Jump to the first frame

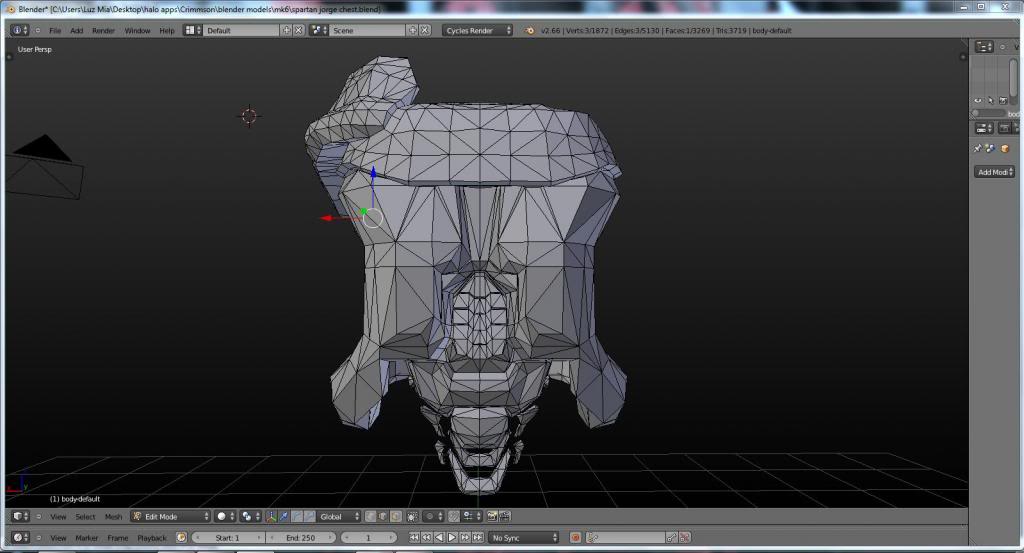point(414,537)
